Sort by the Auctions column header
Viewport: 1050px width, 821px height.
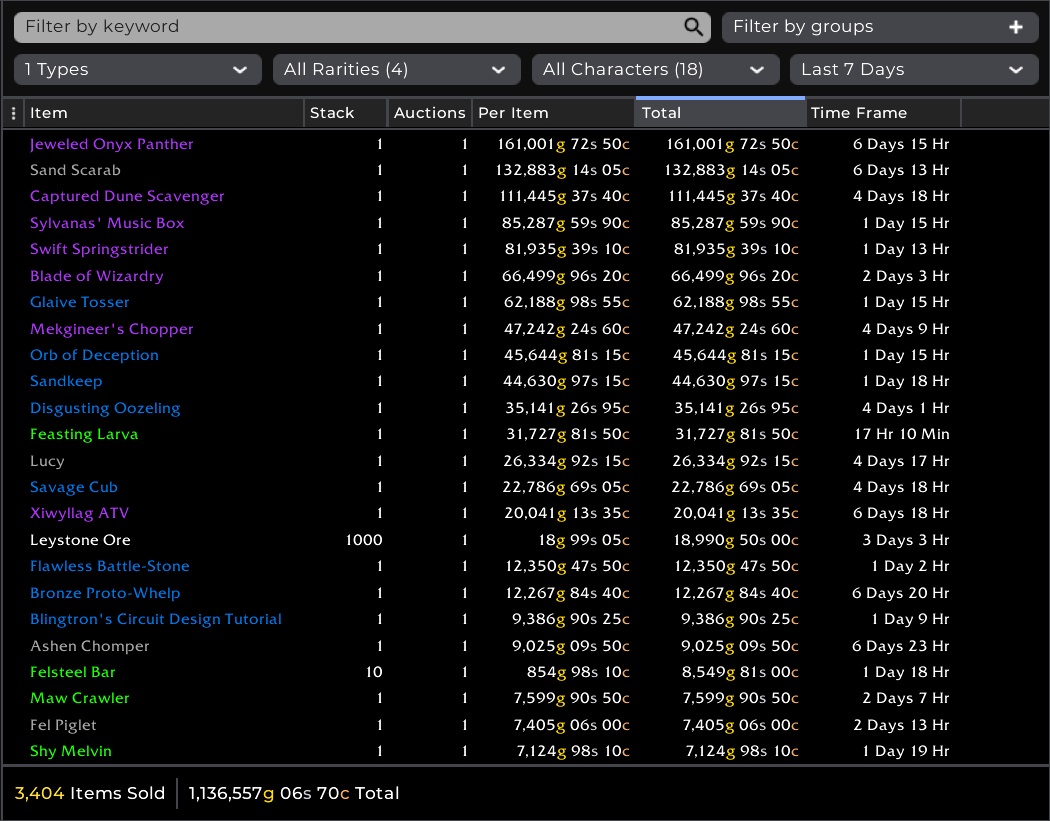pos(429,113)
